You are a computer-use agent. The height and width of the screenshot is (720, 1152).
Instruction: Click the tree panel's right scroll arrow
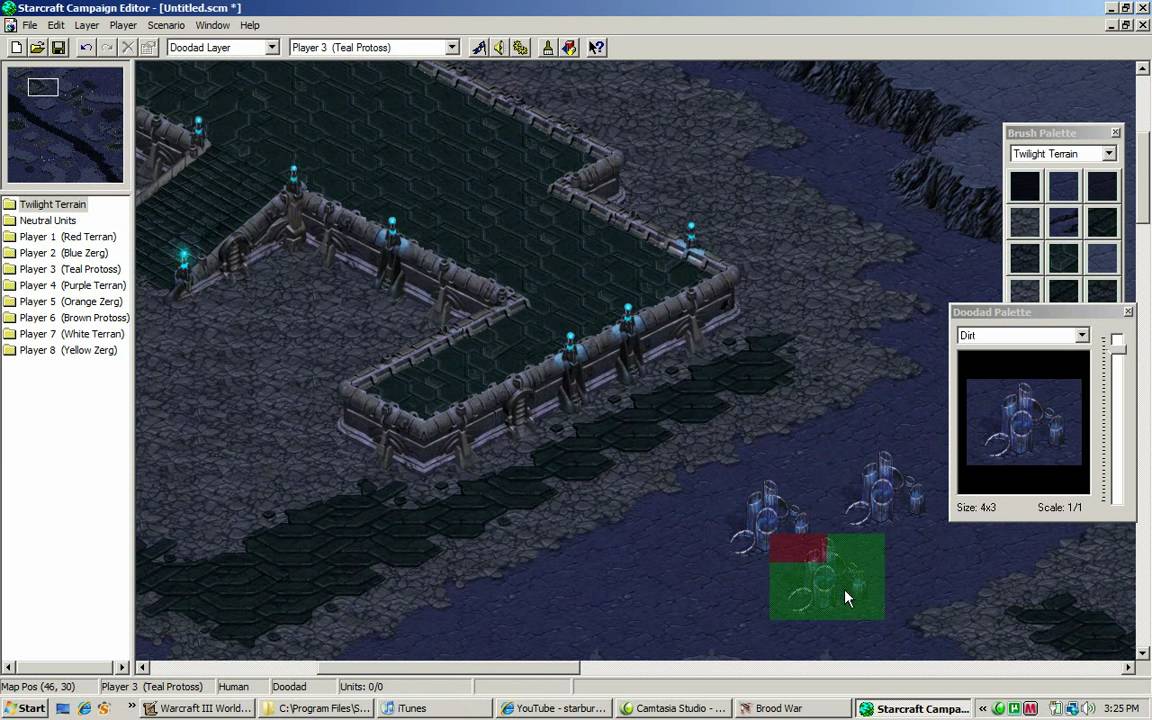[123, 667]
